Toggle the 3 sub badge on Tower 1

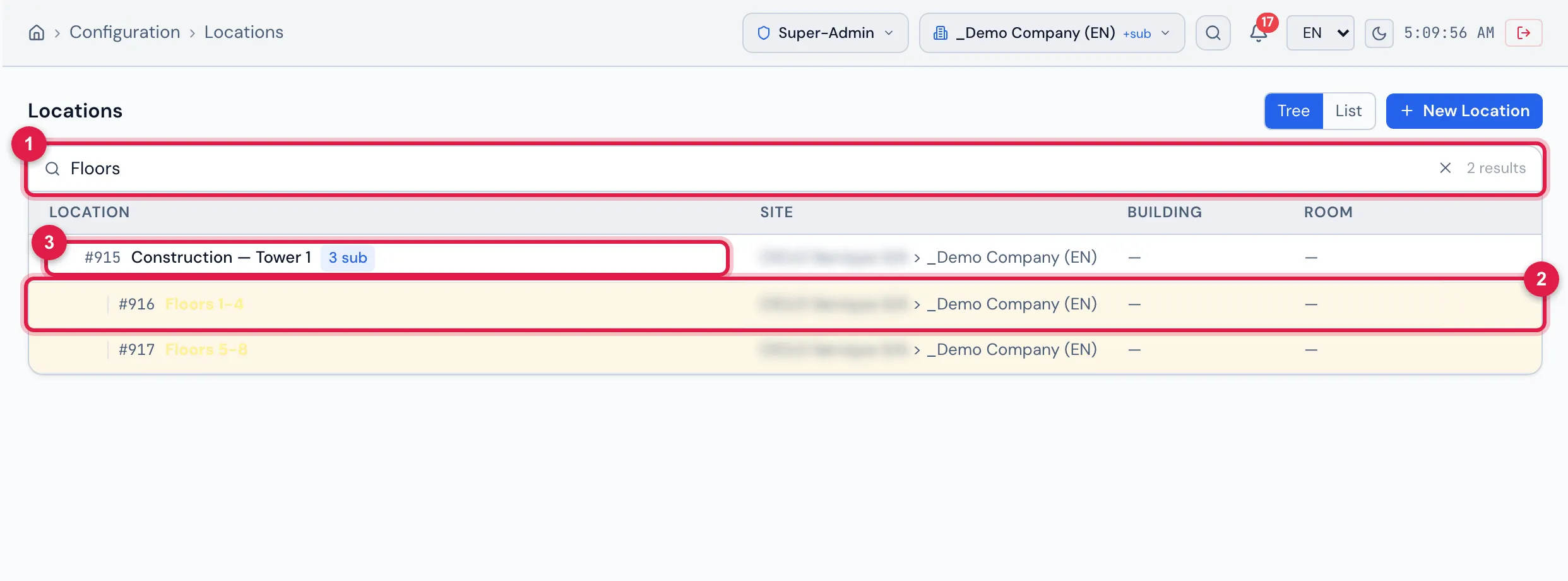[348, 258]
